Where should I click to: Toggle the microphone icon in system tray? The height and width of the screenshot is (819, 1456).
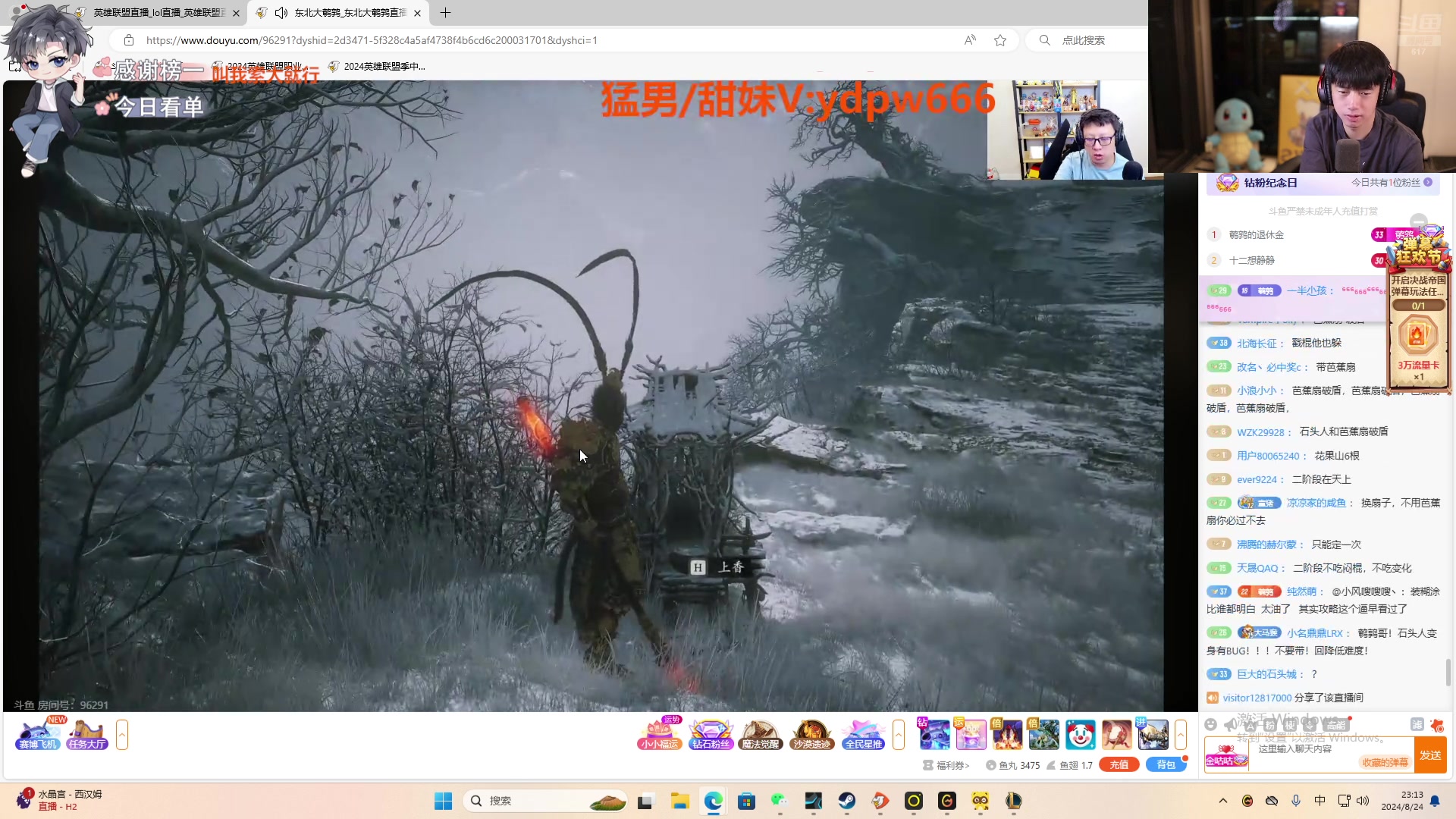tap(1296, 801)
